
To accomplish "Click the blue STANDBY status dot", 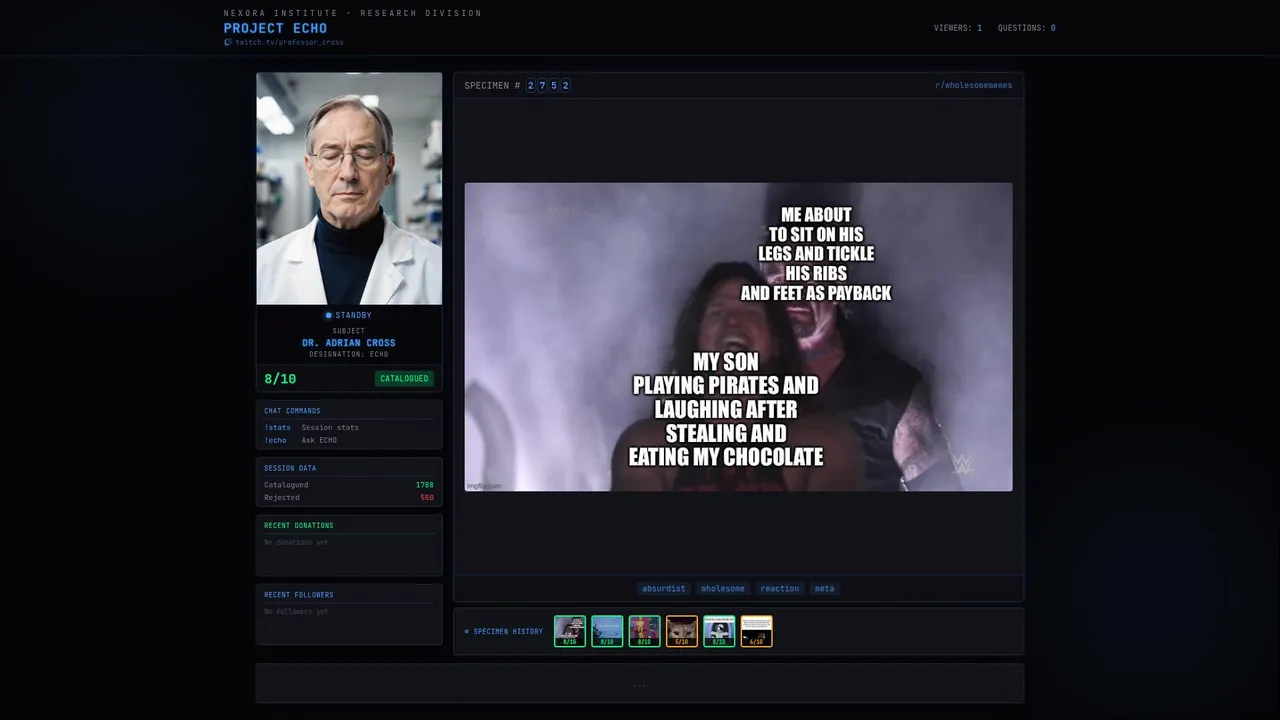I will pos(328,315).
